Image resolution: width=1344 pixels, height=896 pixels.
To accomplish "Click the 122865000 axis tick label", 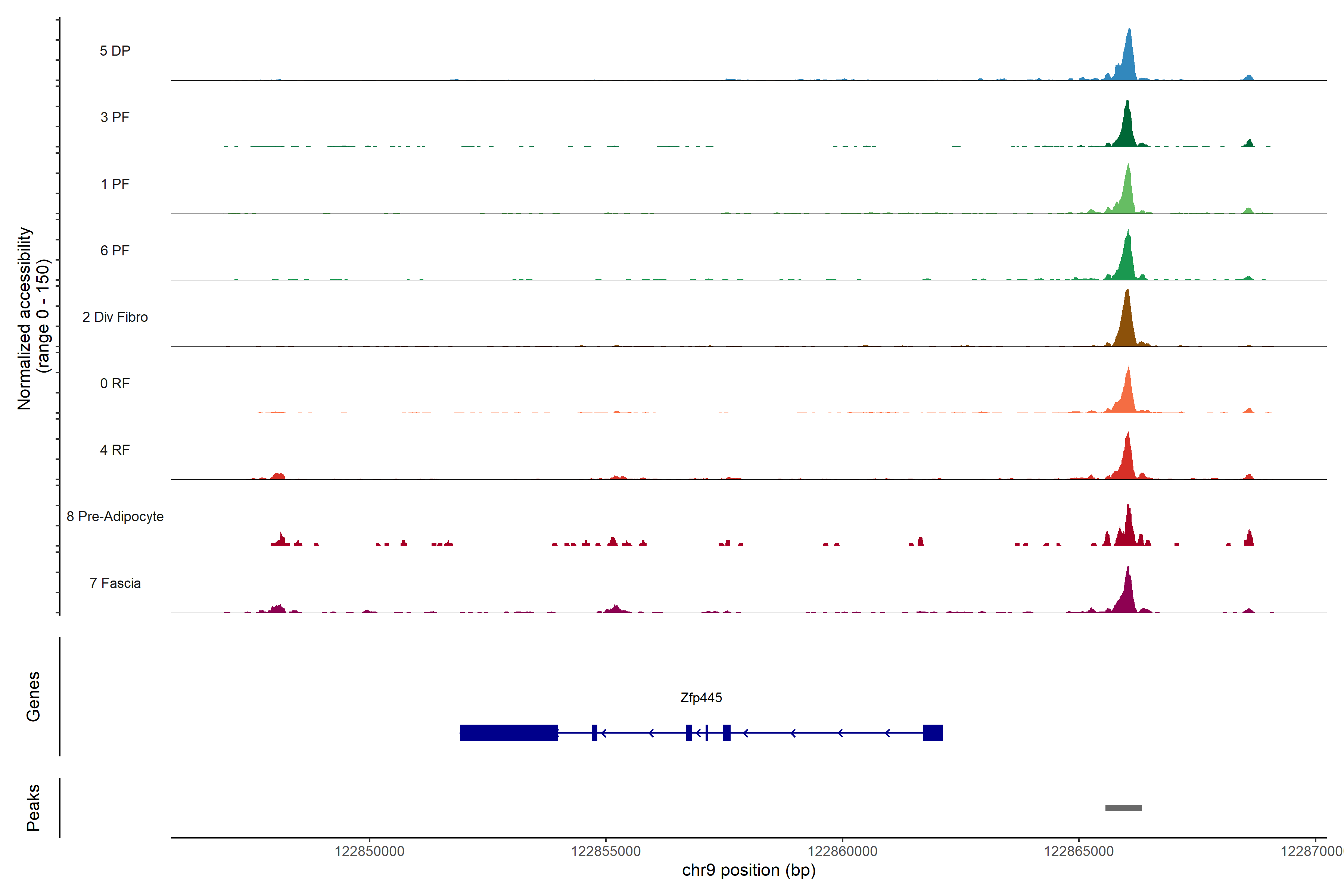I will (x=1079, y=852).
